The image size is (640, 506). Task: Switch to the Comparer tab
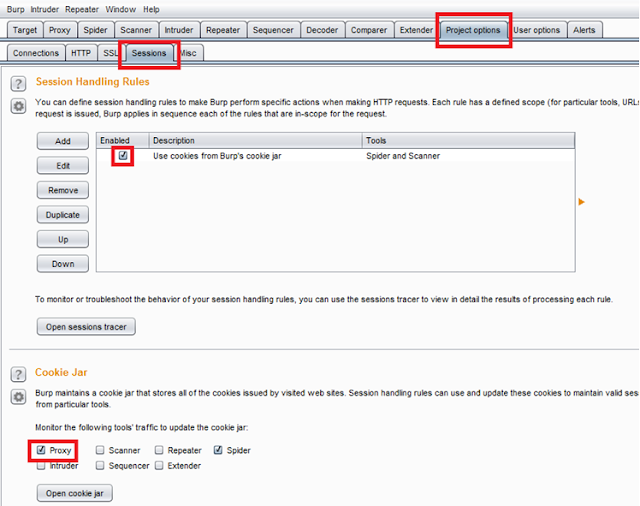[x=369, y=30]
